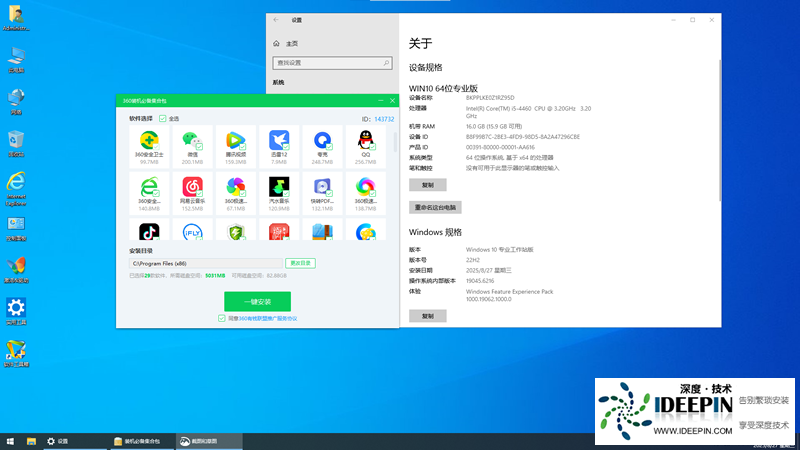Select the archive books app icon
Viewport: 800px width, 450px height.
click(x=322, y=232)
